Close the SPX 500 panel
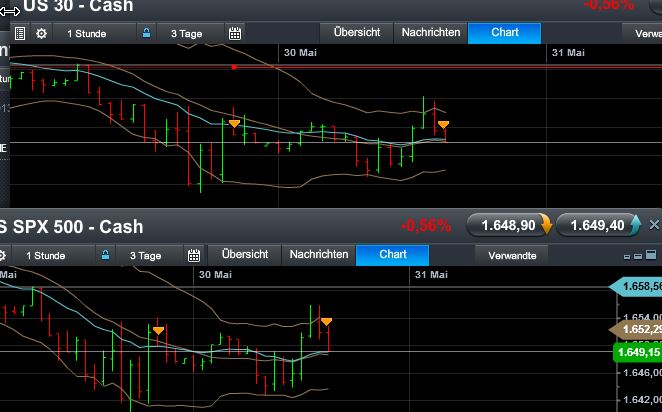 point(654,225)
